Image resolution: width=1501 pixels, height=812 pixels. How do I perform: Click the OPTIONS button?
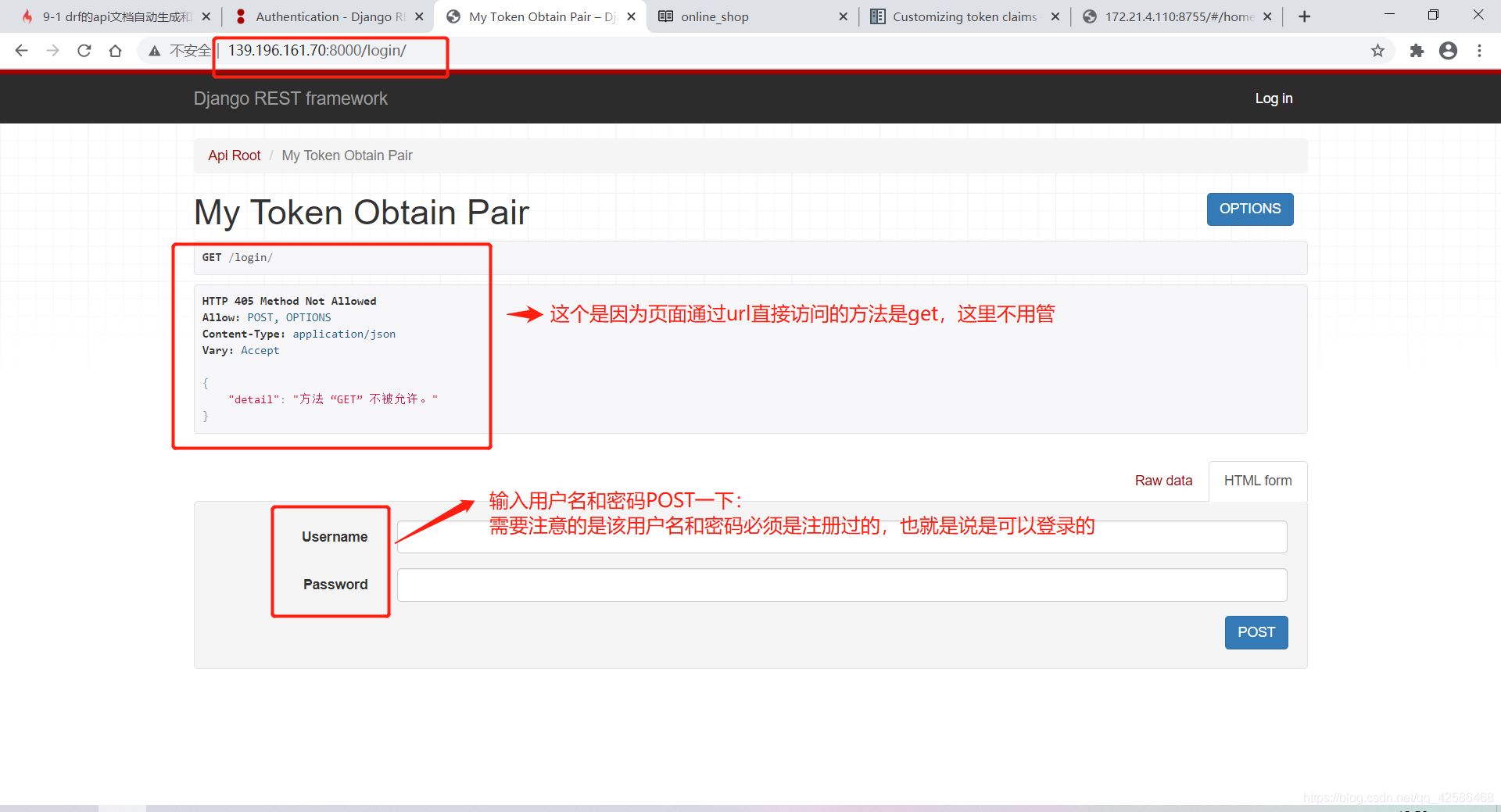[x=1250, y=209]
